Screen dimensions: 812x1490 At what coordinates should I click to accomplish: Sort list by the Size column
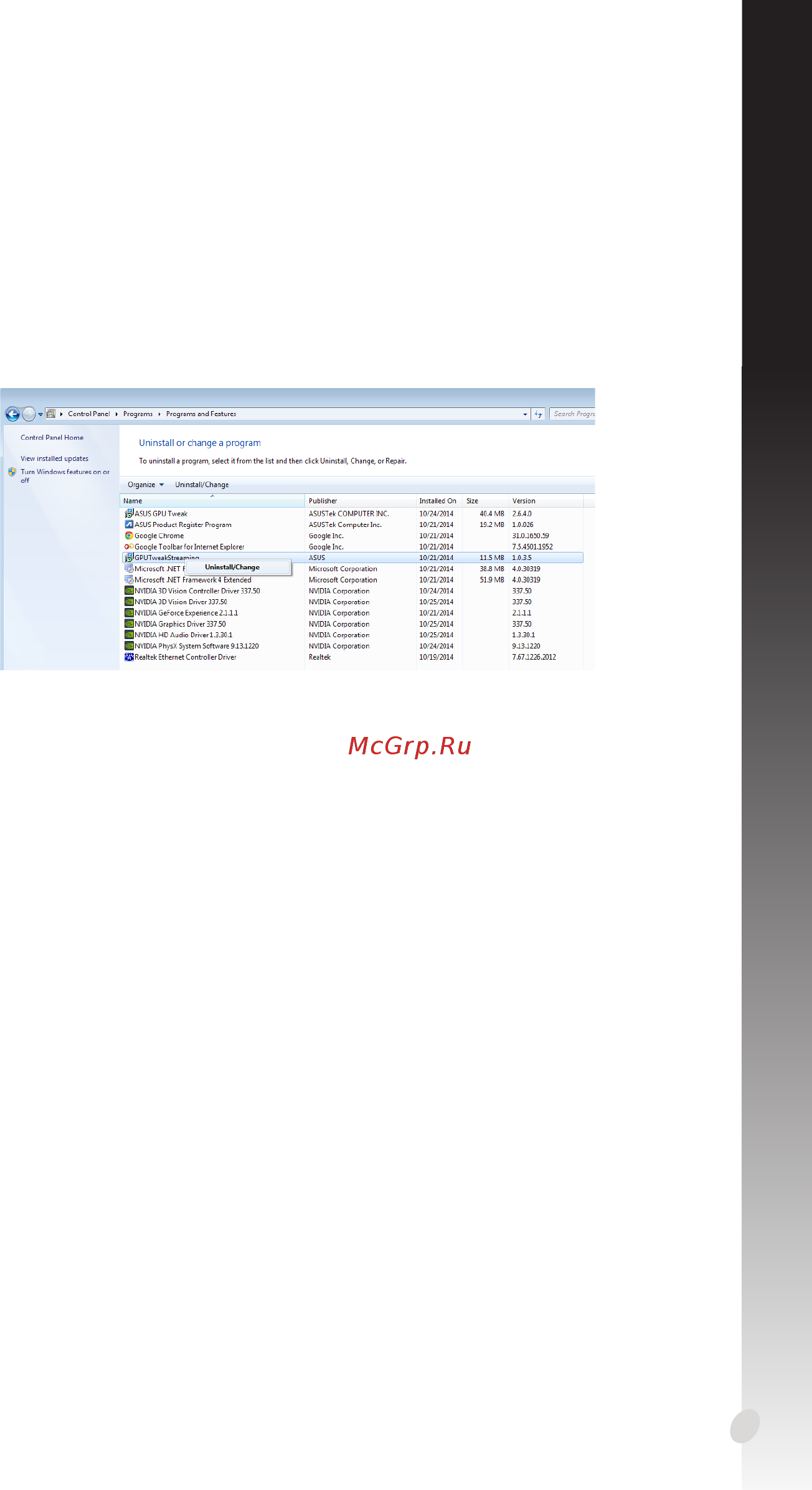[485, 501]
